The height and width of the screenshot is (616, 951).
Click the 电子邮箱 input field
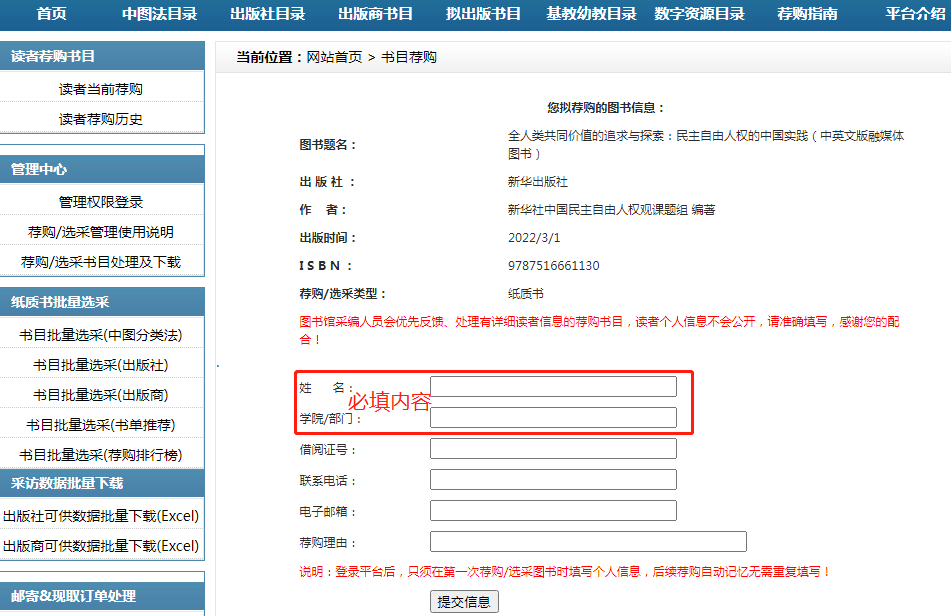point(553,511)
